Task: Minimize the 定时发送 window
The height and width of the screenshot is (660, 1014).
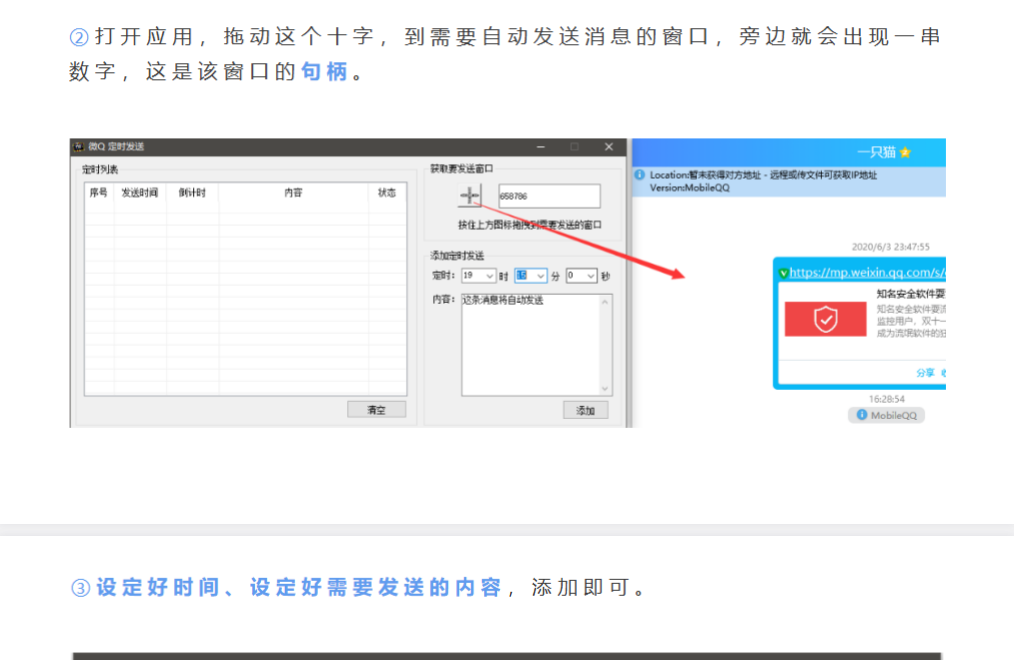Action: 540,147
